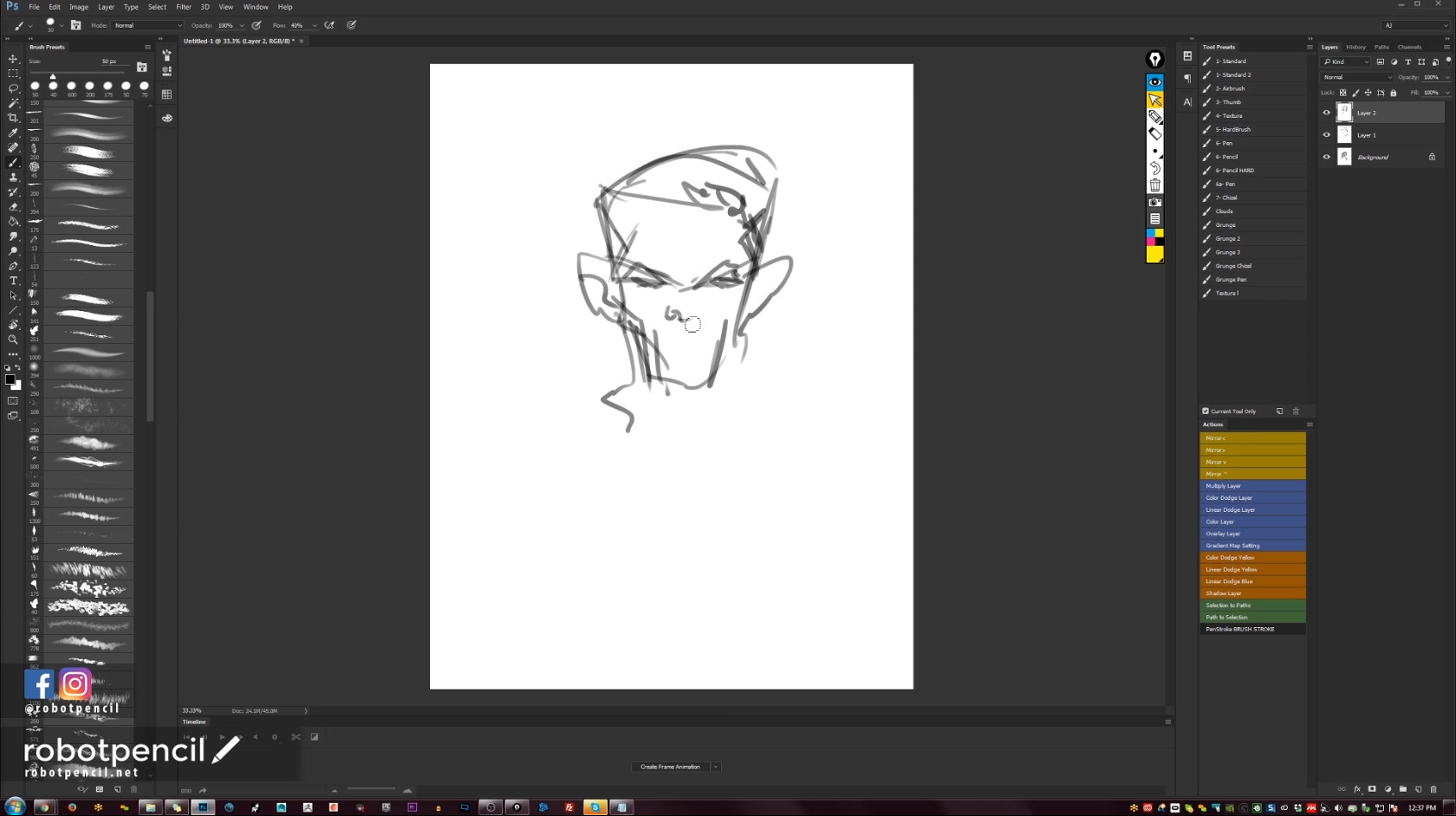Switch to the Channels tab
The height and width of the screenshot is (816, 1456).
tap(1409, 47)
